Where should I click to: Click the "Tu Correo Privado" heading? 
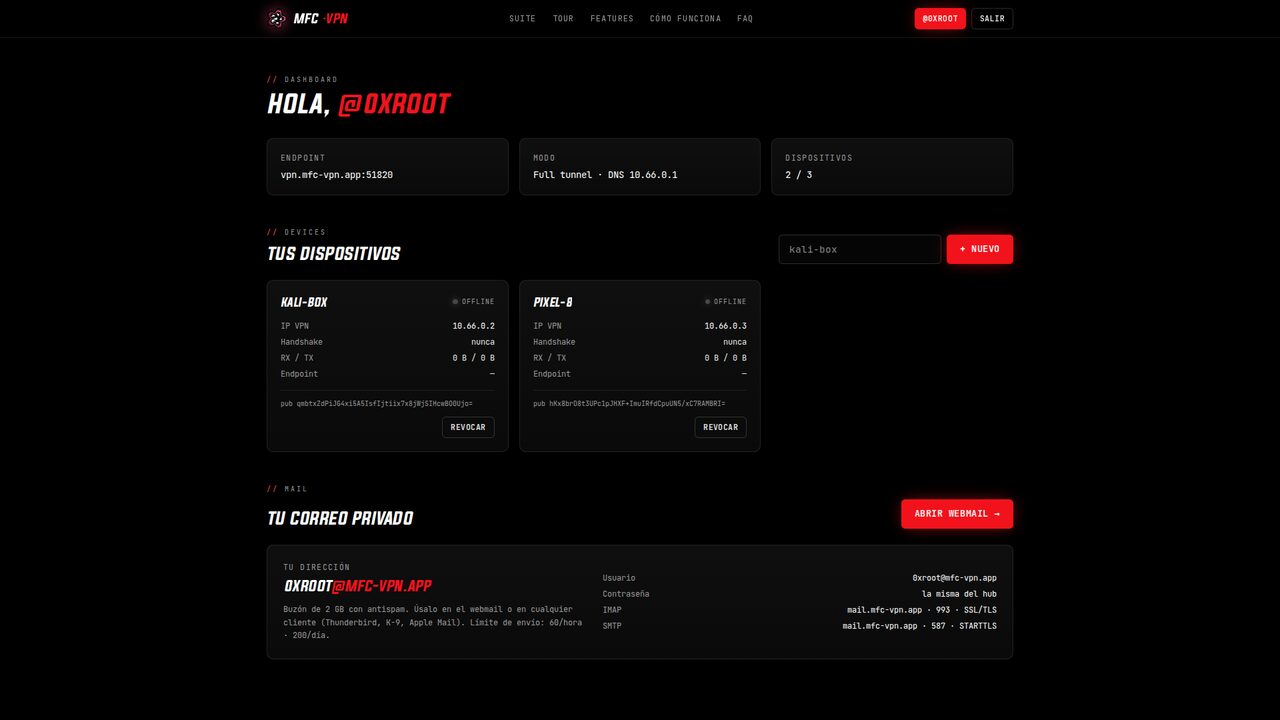coord(340,518)
